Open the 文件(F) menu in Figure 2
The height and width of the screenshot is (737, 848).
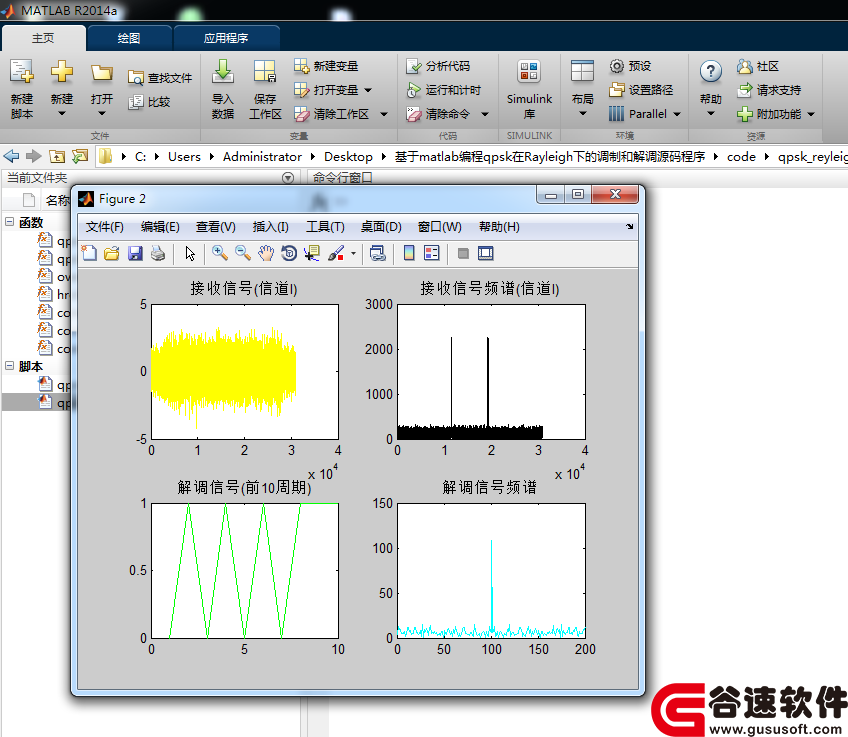(104, 227)
